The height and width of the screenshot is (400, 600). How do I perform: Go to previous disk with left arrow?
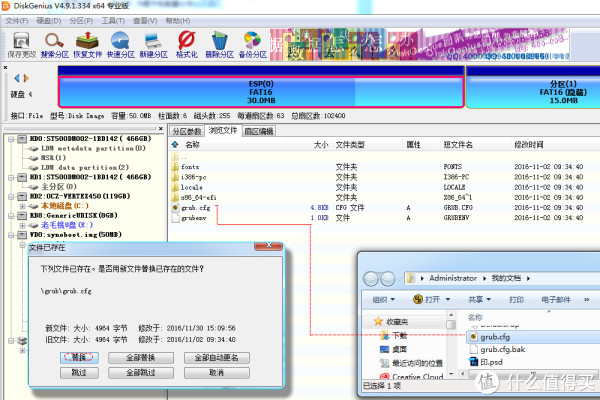(17, 78)
